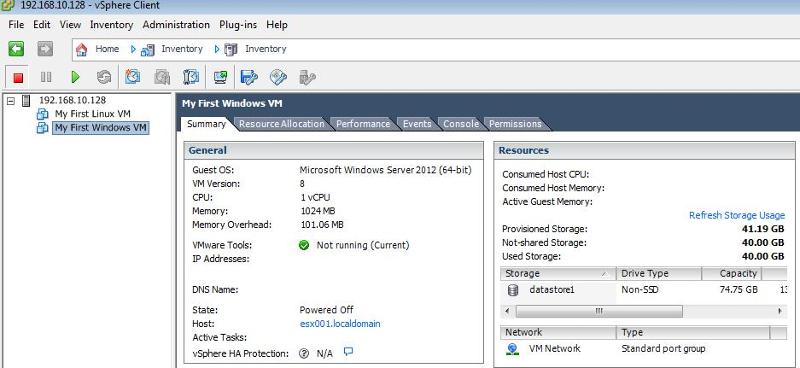Switch to the Permissions tab
This screenshot has height=368, width=800.
(515, 124)
